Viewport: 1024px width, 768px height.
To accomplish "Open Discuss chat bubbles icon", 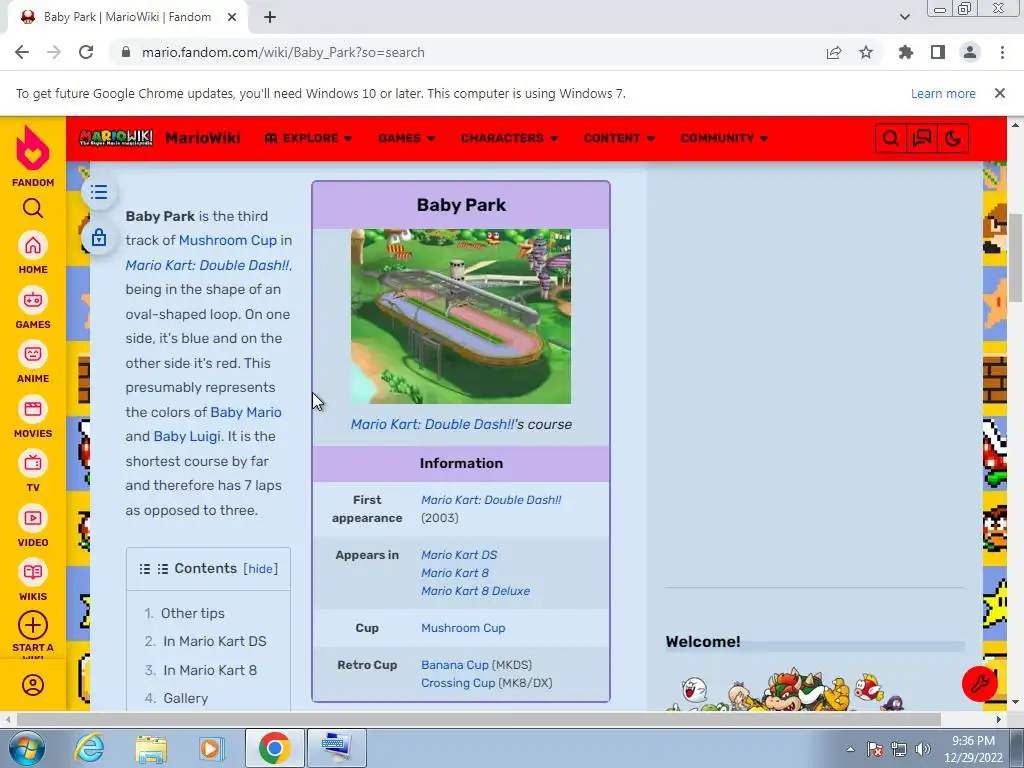I will click(921, 138).
